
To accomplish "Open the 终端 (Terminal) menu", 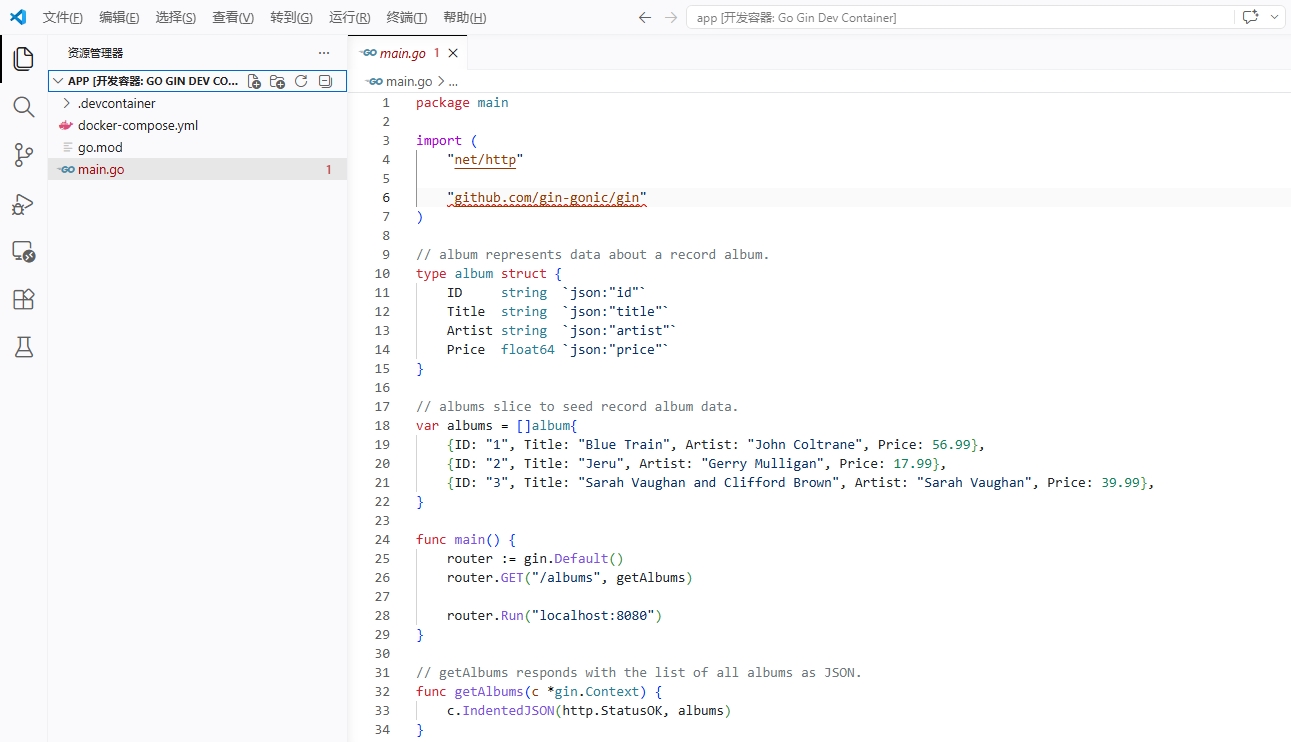I will (x=407, y=18).
